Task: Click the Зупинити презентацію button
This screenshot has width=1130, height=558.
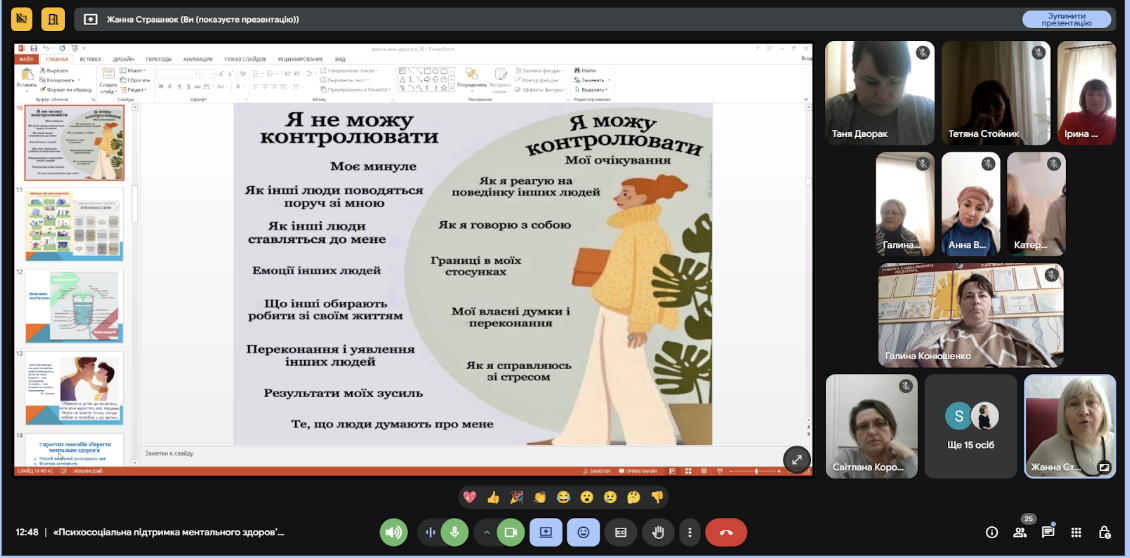Action: click(1067, 19)
